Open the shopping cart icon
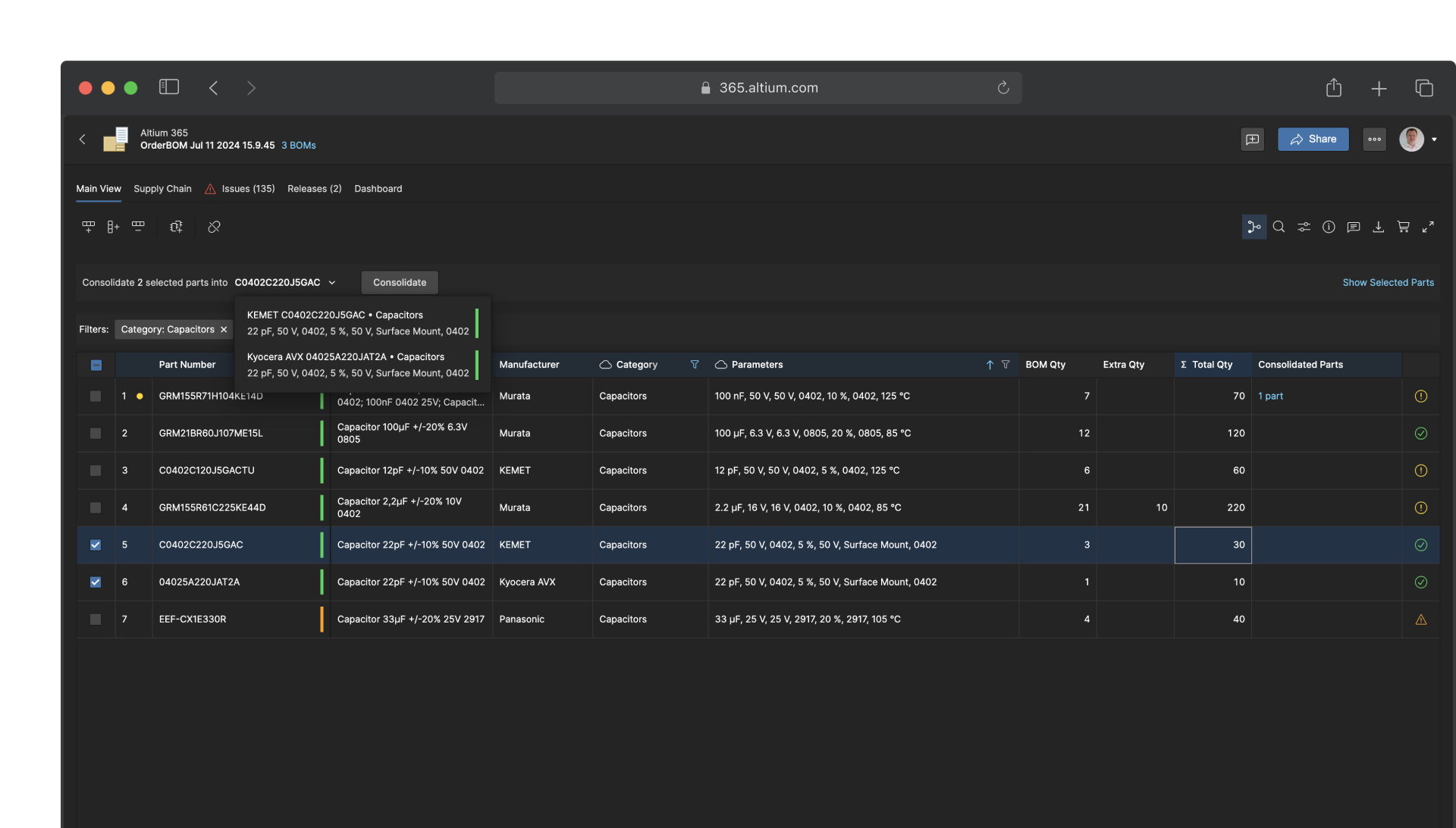 1403,227
